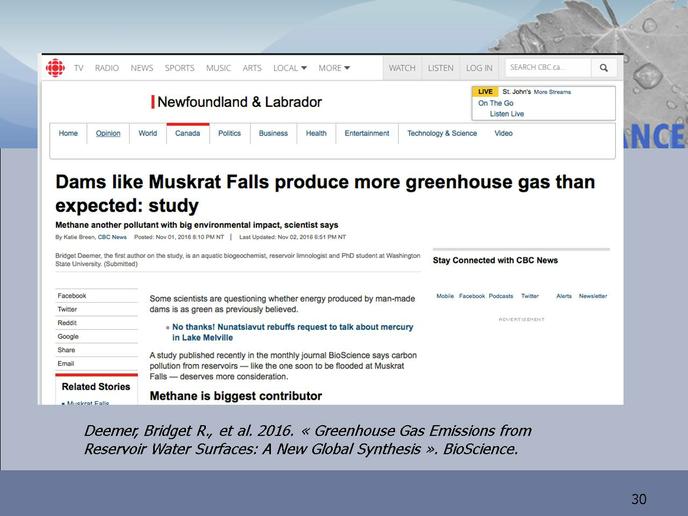Click the LISTEN button
688x516 pixels.
pos(441,68)
